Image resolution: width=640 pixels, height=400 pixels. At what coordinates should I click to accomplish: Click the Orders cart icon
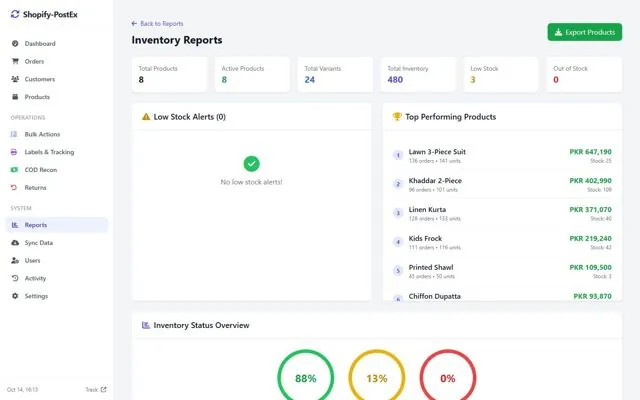pyautogui.click(x=15, y=61)
